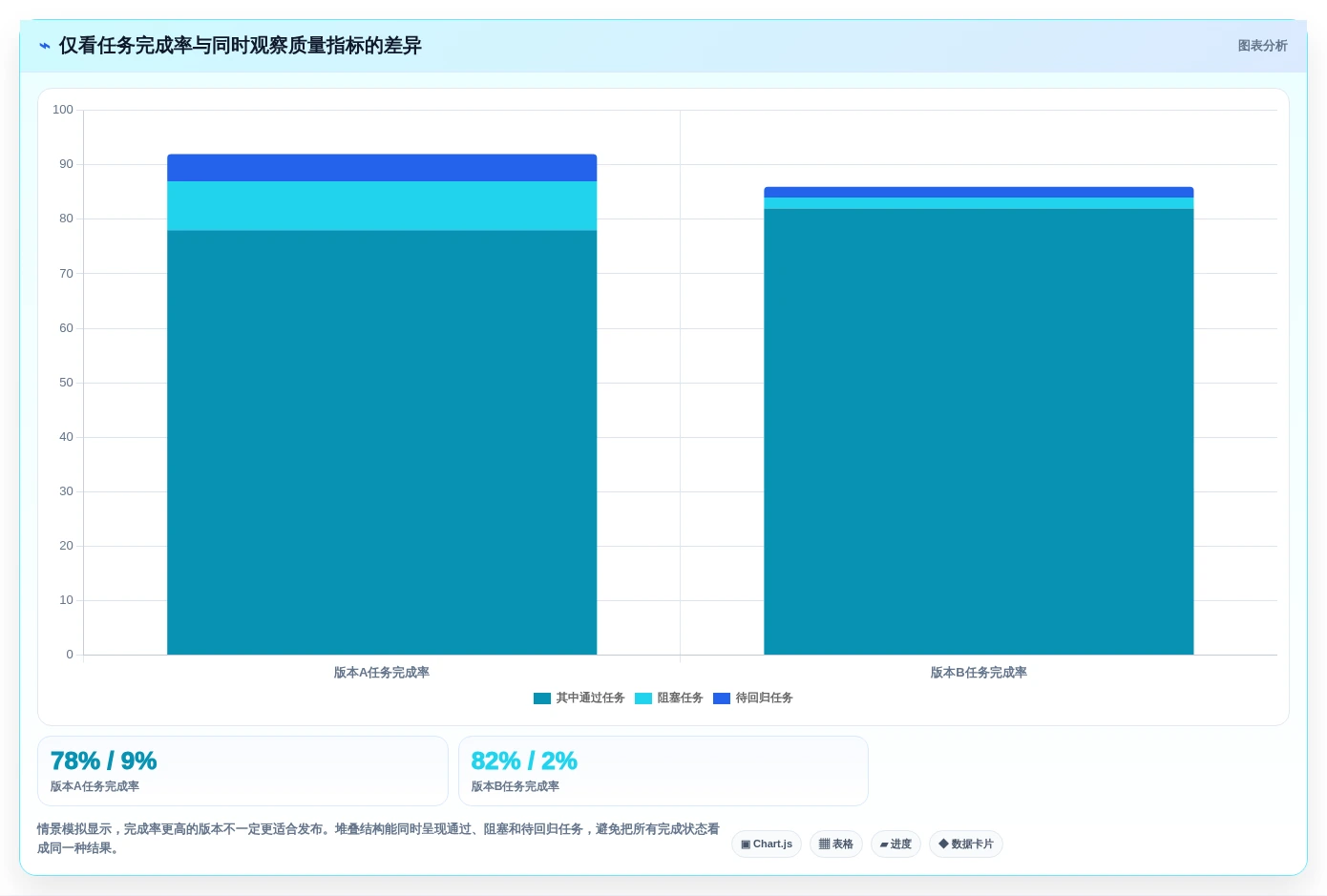Viewport: 1327px width, 896px height.
Task: Click the 情景模拟显示 description paragraph
Action: tap(378, 839)
